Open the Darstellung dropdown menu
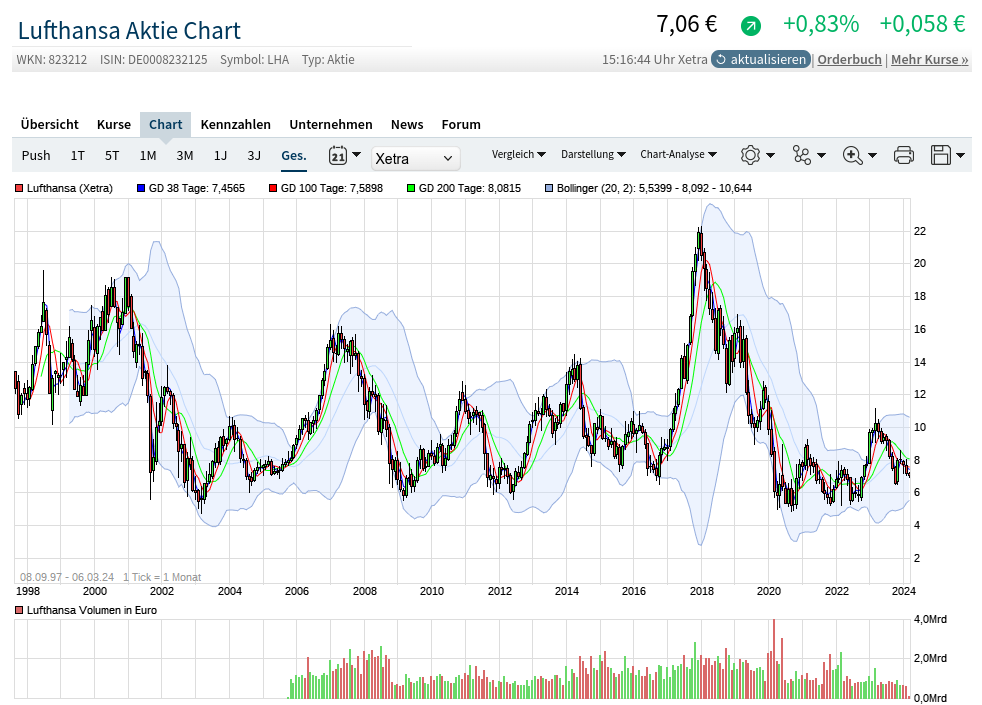Viewport: 982px width, 705px height. click(x=593, y=154)
